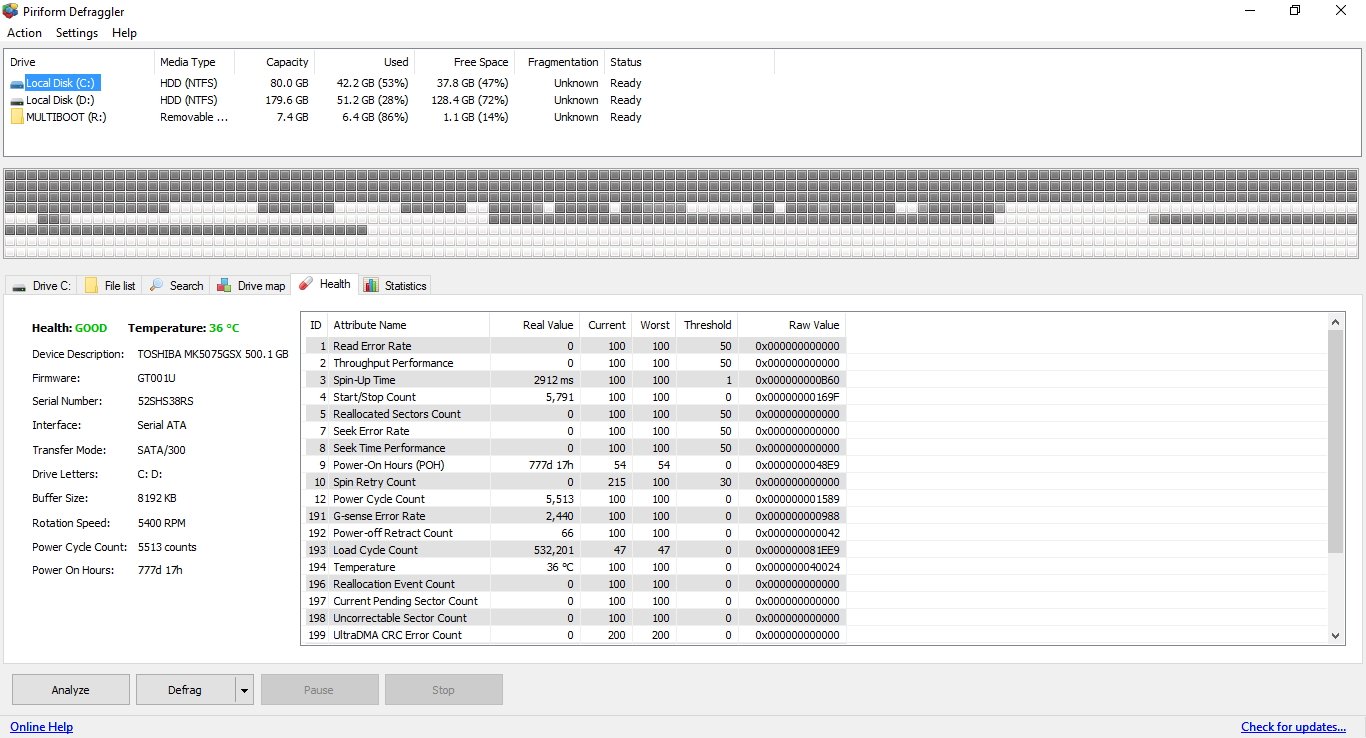
Task: Click the Status column header
Action: click(x=690, y=62)
